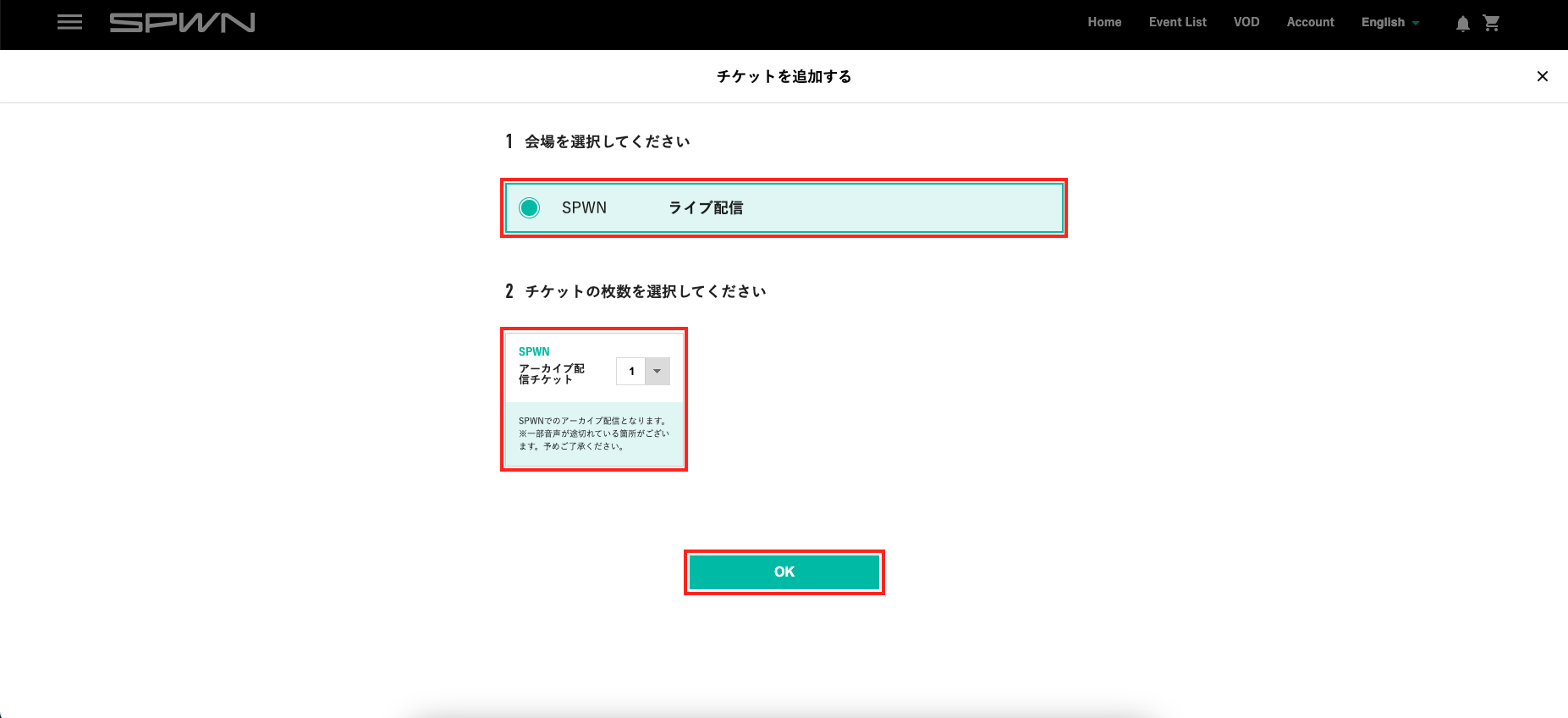Click the SPWN logo
Screen dimensions: 1568x718
click(182, 23)
